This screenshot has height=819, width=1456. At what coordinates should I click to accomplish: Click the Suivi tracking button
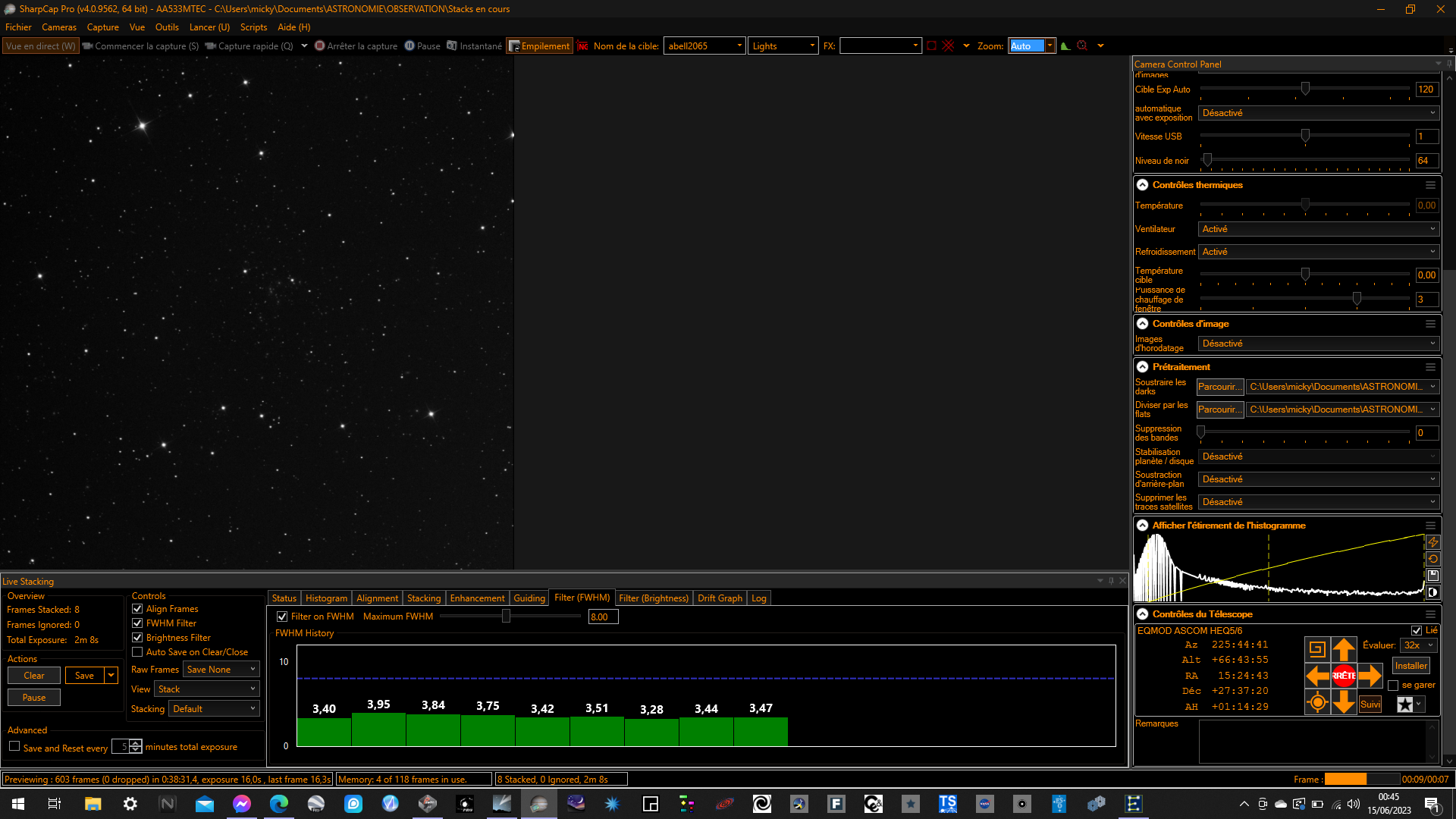tap(1370, 704)
